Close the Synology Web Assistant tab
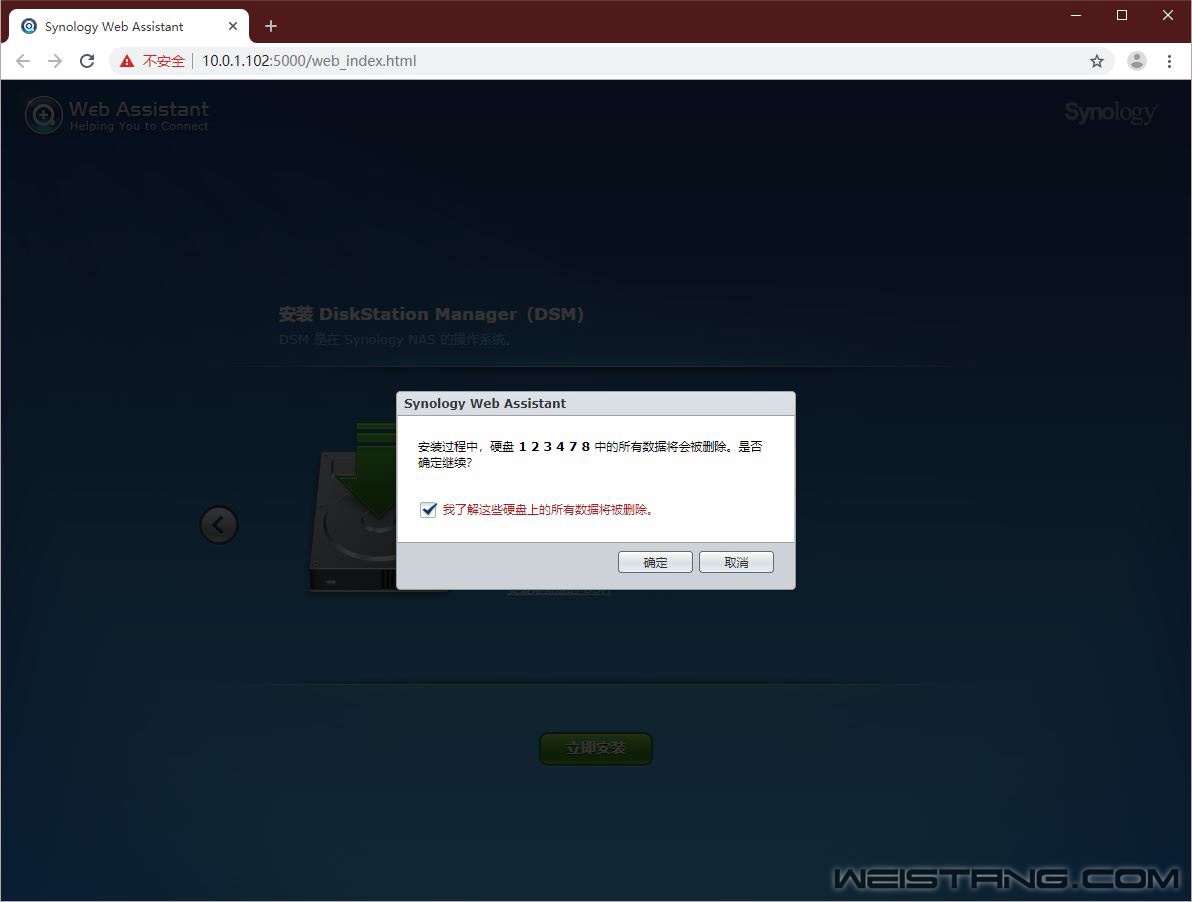The width and height of the screenshot is (1192, 902). click(x=233, y=26)
